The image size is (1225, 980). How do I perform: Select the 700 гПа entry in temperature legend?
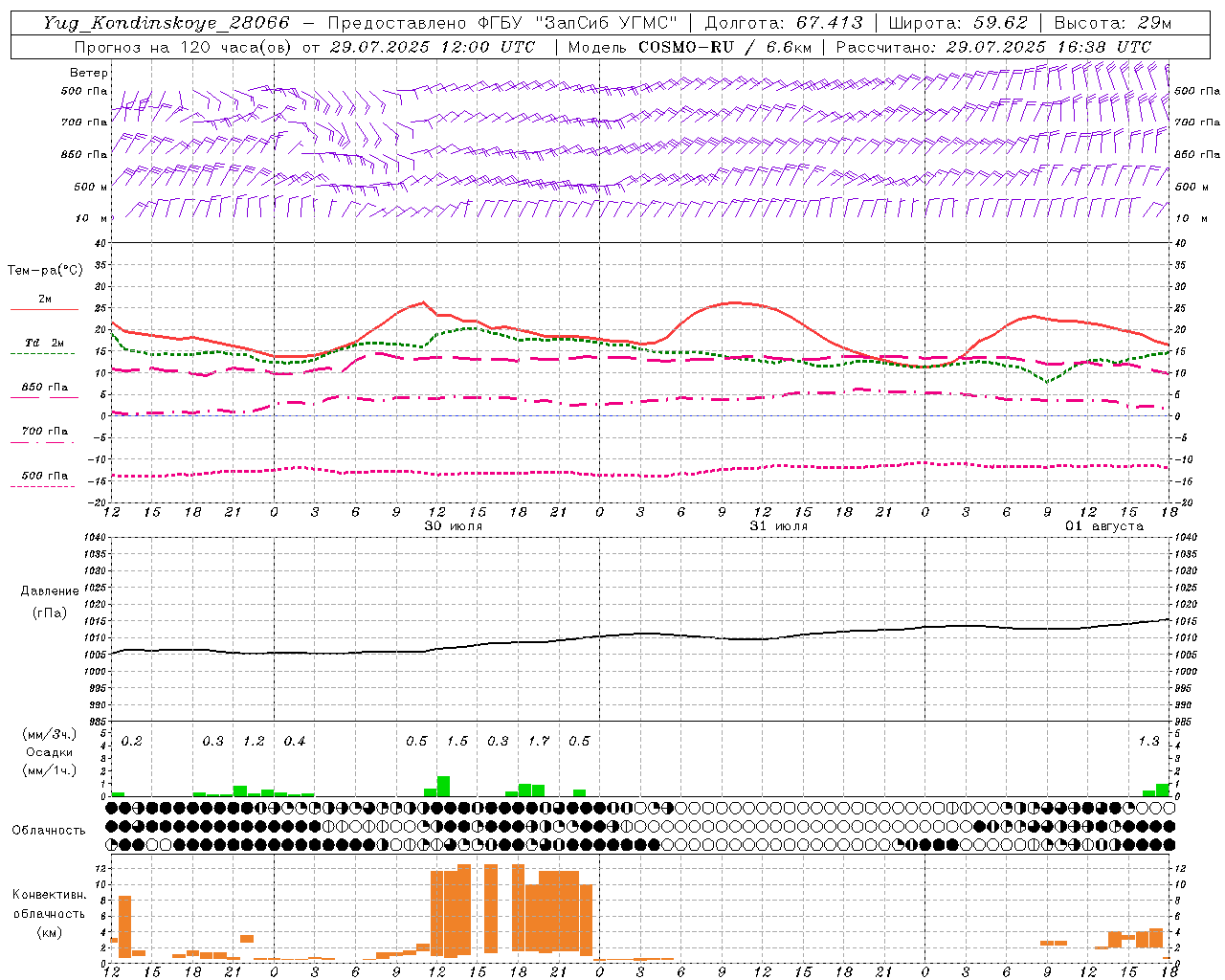(44, 432)
